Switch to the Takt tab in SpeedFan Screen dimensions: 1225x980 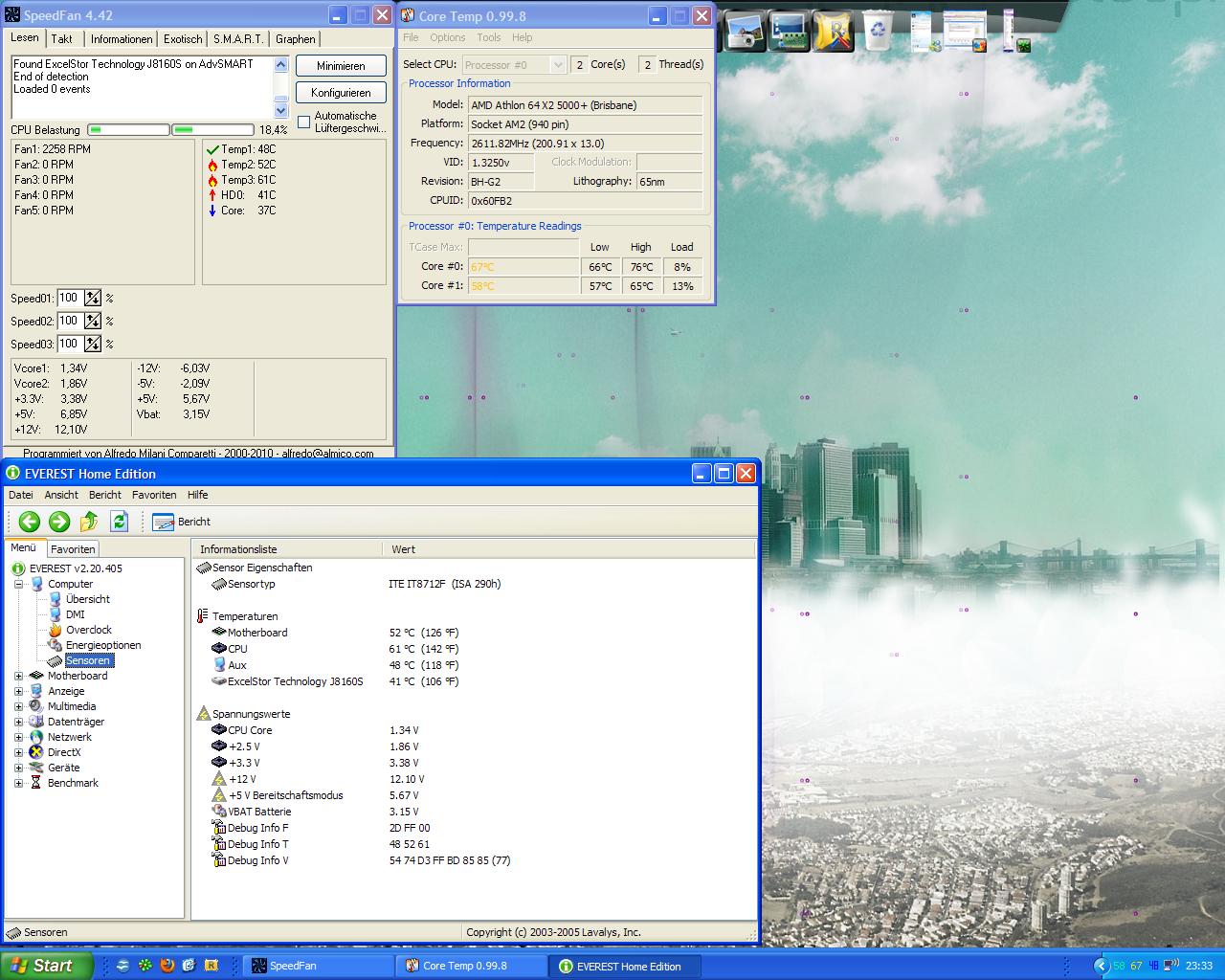tap(62, 39)
